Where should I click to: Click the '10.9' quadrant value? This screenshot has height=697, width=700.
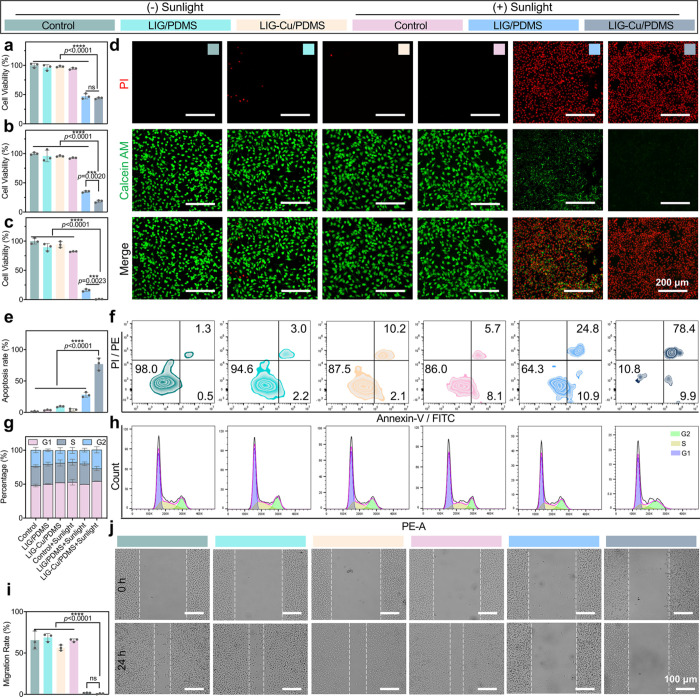click(x=588, y=396)
